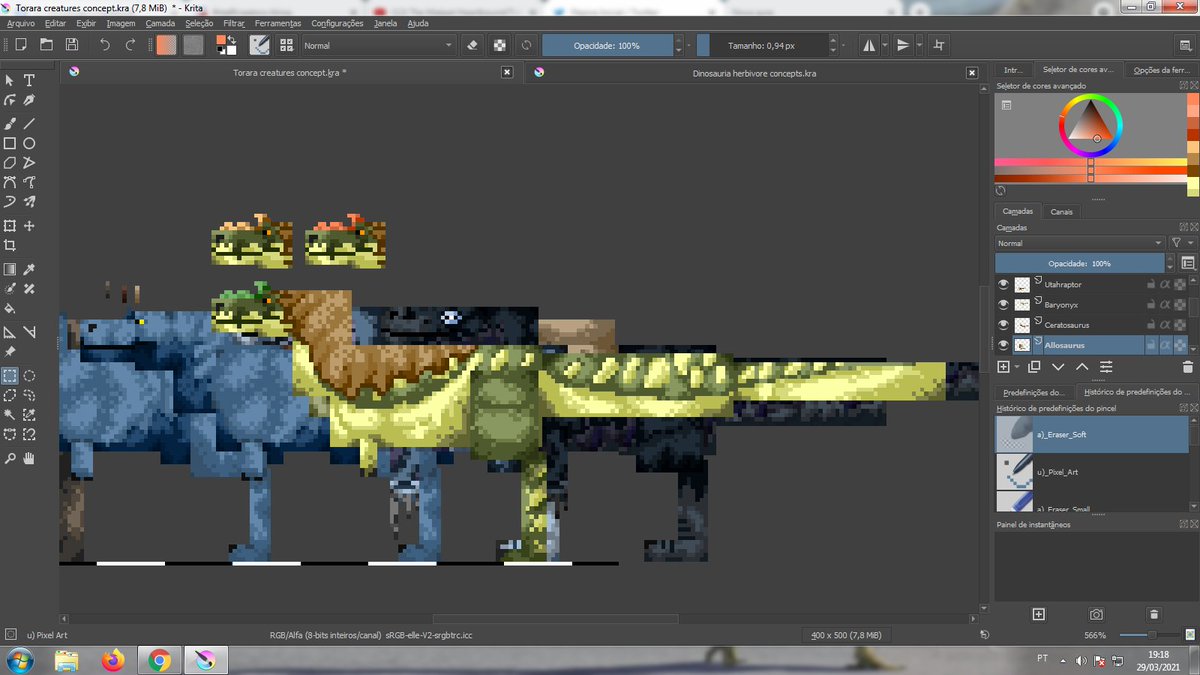Toggle lock on the Utahraptor layer
Image resolution: width=1200 pixels, height=675 pixels.
point(1151,285)
